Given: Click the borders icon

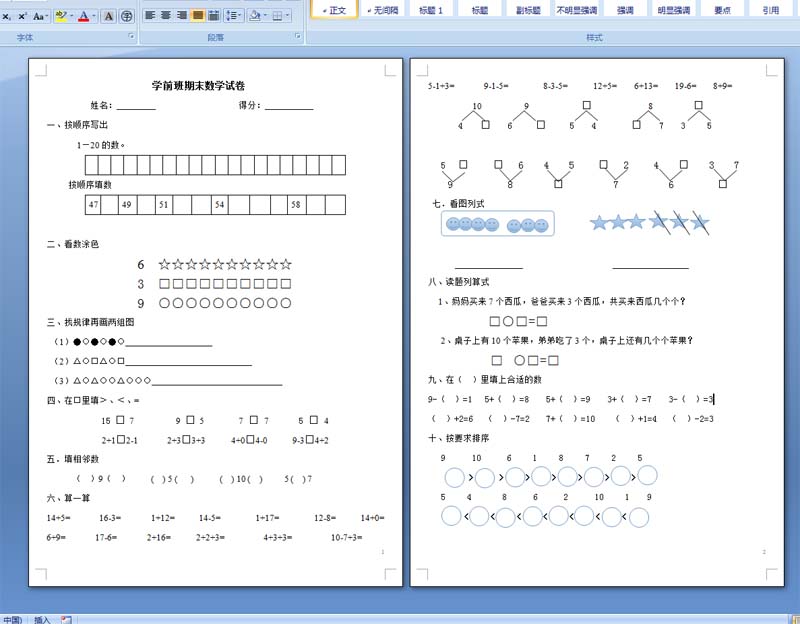Looking at the screenshot, I should tap(278, 15).
